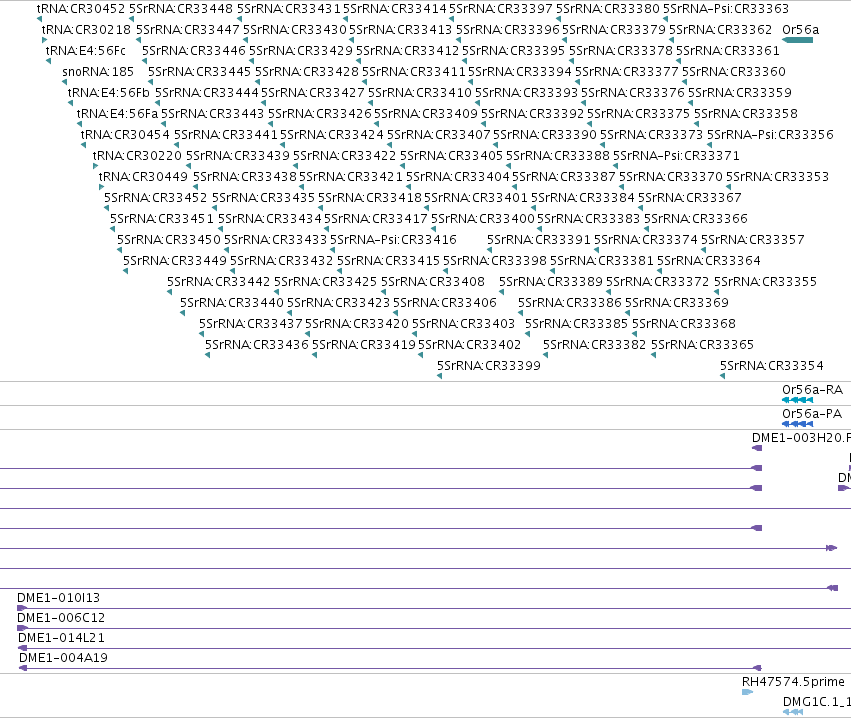Image resolution: width=851 pixels, height=718 pixels.
Task: Select the Or56a-RA transcript glyph
Action: point(797,400)
